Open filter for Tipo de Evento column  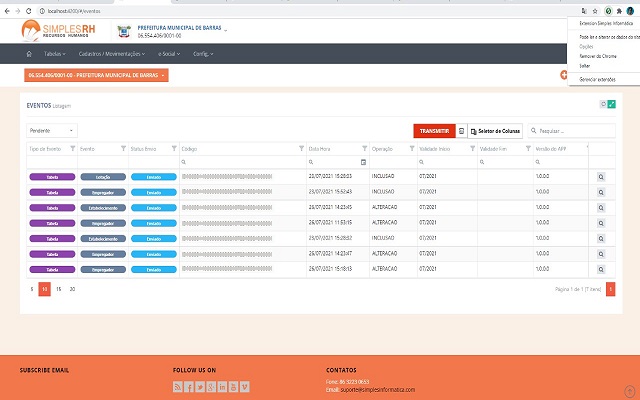[73, 149]
